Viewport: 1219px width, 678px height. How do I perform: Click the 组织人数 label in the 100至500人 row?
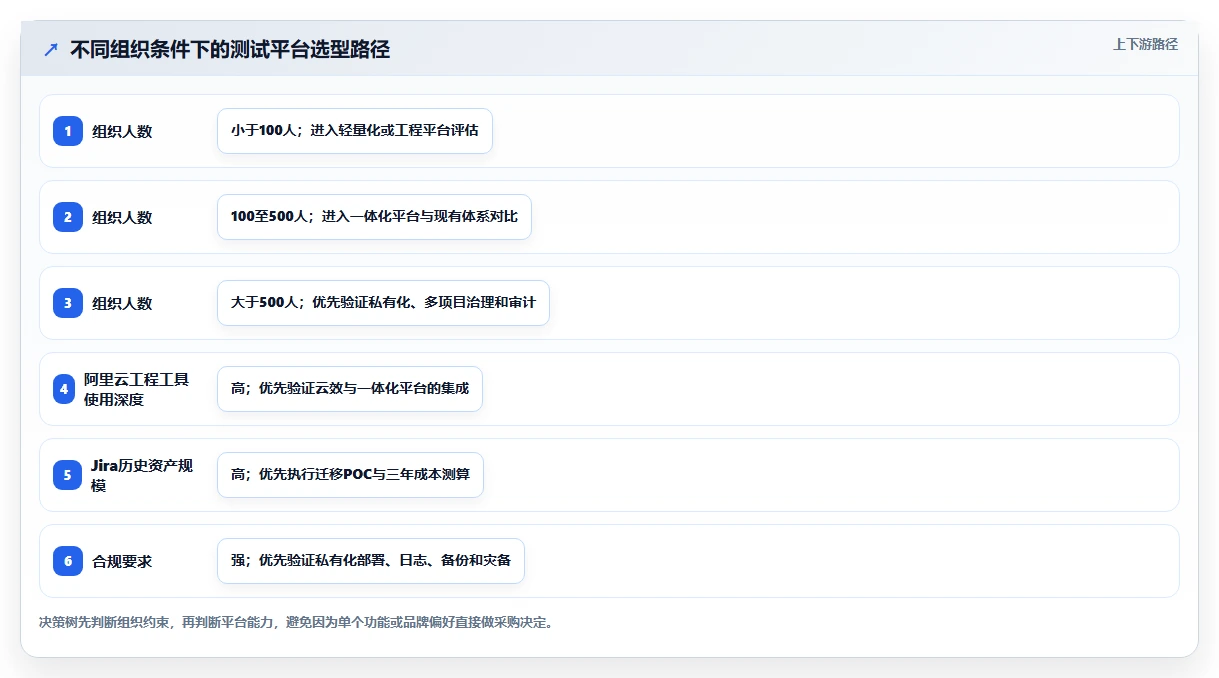click(122, 217)
